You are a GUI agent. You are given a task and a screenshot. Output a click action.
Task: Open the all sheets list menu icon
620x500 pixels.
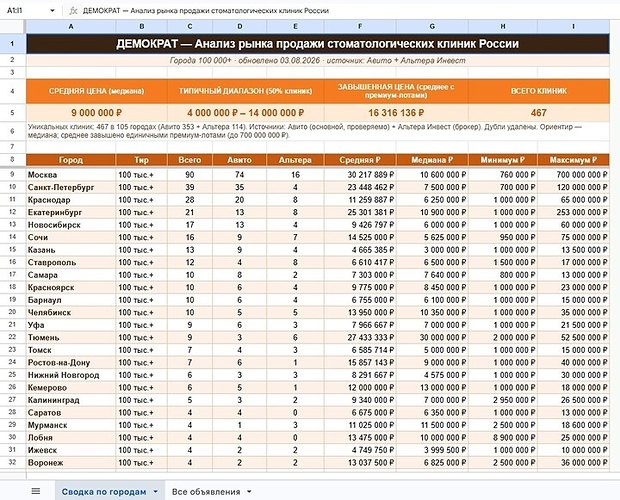[x=36, y=491]
